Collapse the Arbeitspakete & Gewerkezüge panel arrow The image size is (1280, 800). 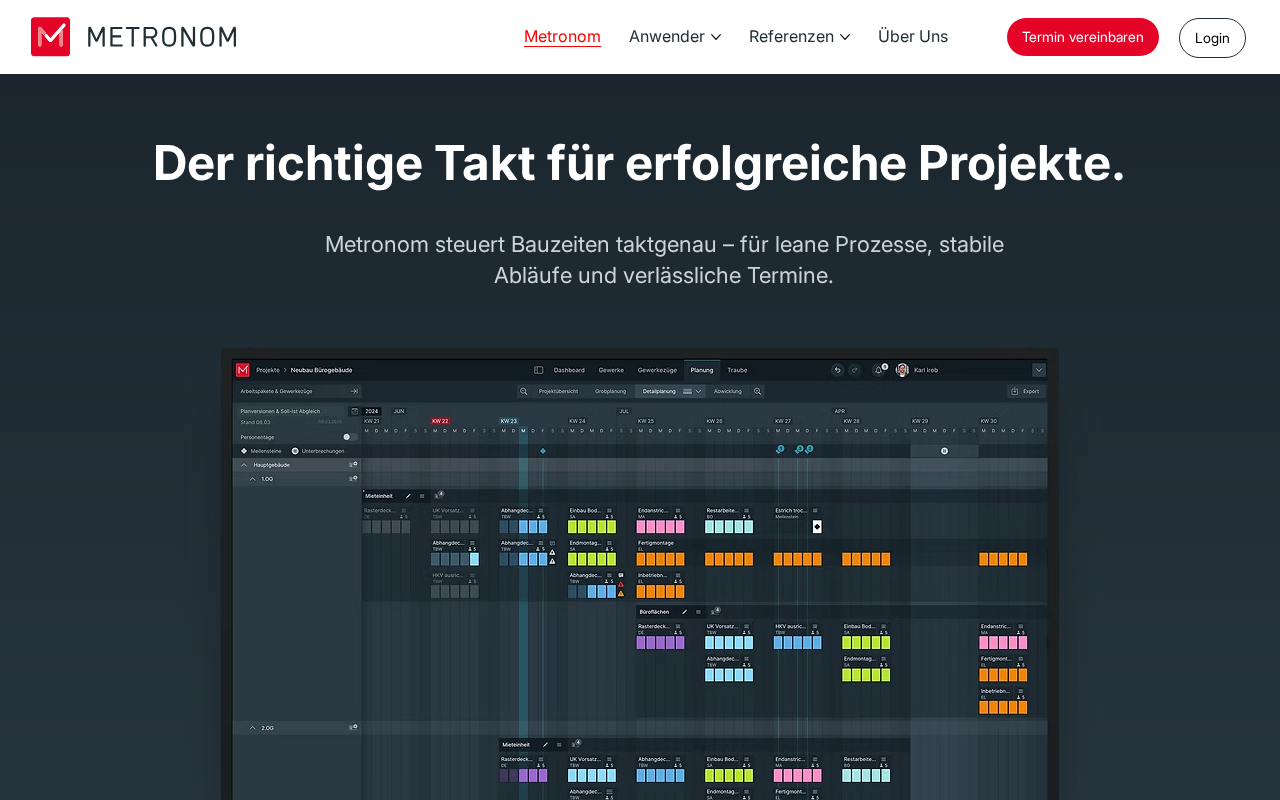click(x=354, y=391)
